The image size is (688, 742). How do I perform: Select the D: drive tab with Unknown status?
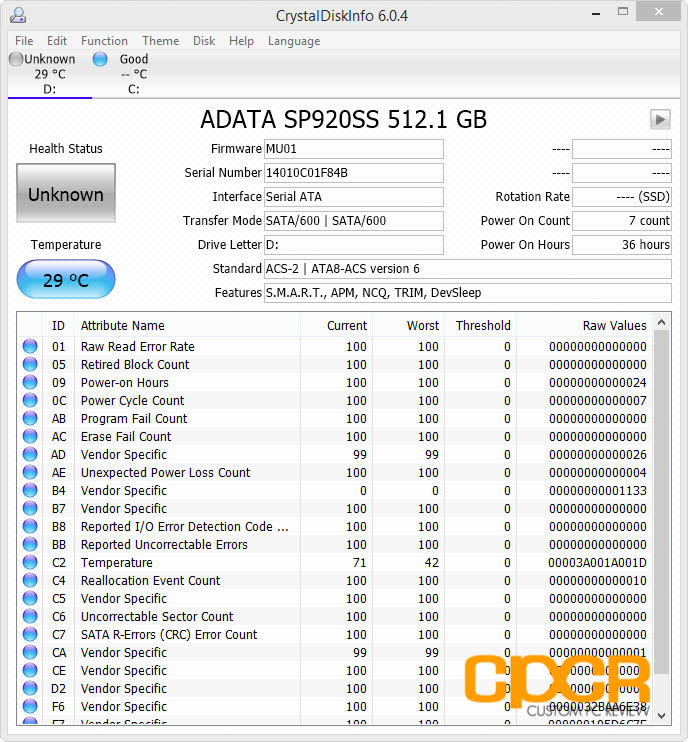50,74
